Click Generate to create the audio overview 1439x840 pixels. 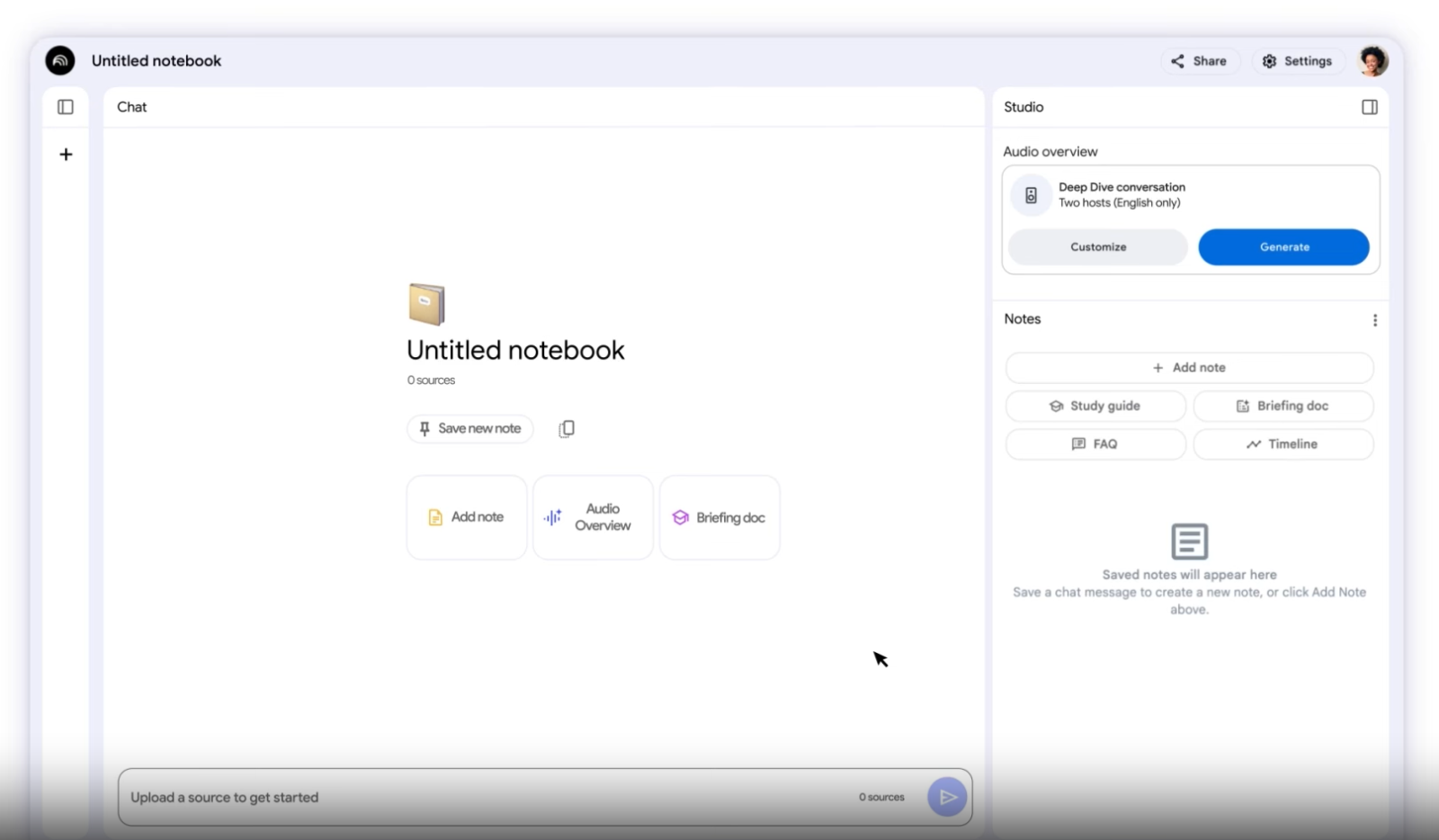[x=1283, y=246]
